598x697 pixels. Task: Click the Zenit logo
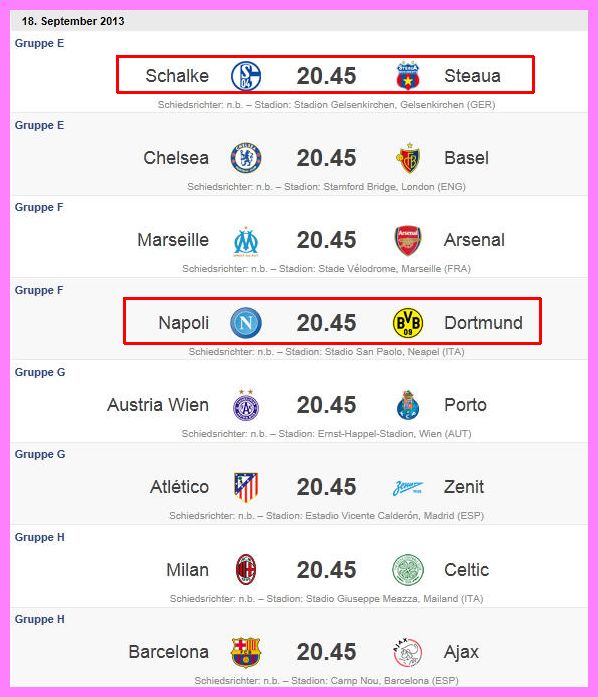click(x=408, y=488)
